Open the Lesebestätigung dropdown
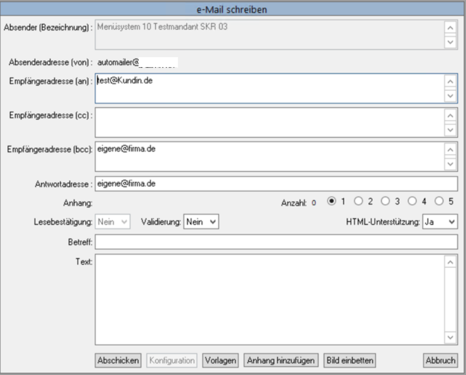Screen dimensions: 466x375 113,222
